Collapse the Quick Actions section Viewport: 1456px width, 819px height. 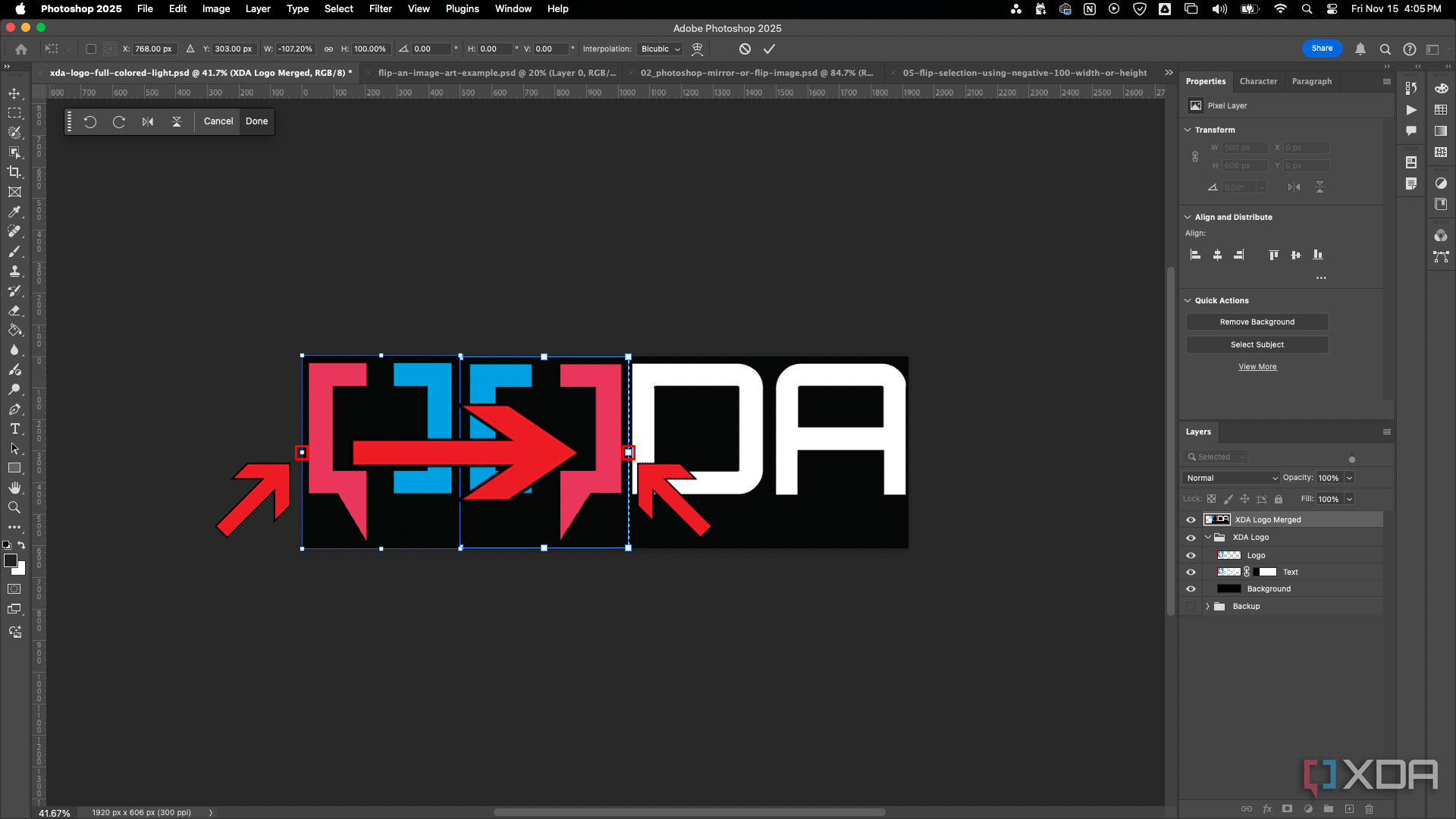pyautogui.click(x=1188, y=300)
